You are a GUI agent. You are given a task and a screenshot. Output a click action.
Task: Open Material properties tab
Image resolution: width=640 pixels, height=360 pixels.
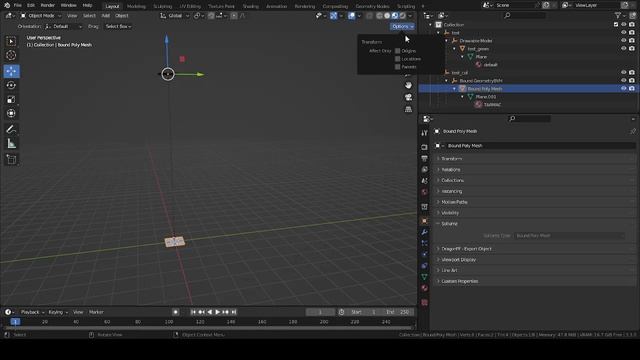pyautogui.click(x=424, y=288)
